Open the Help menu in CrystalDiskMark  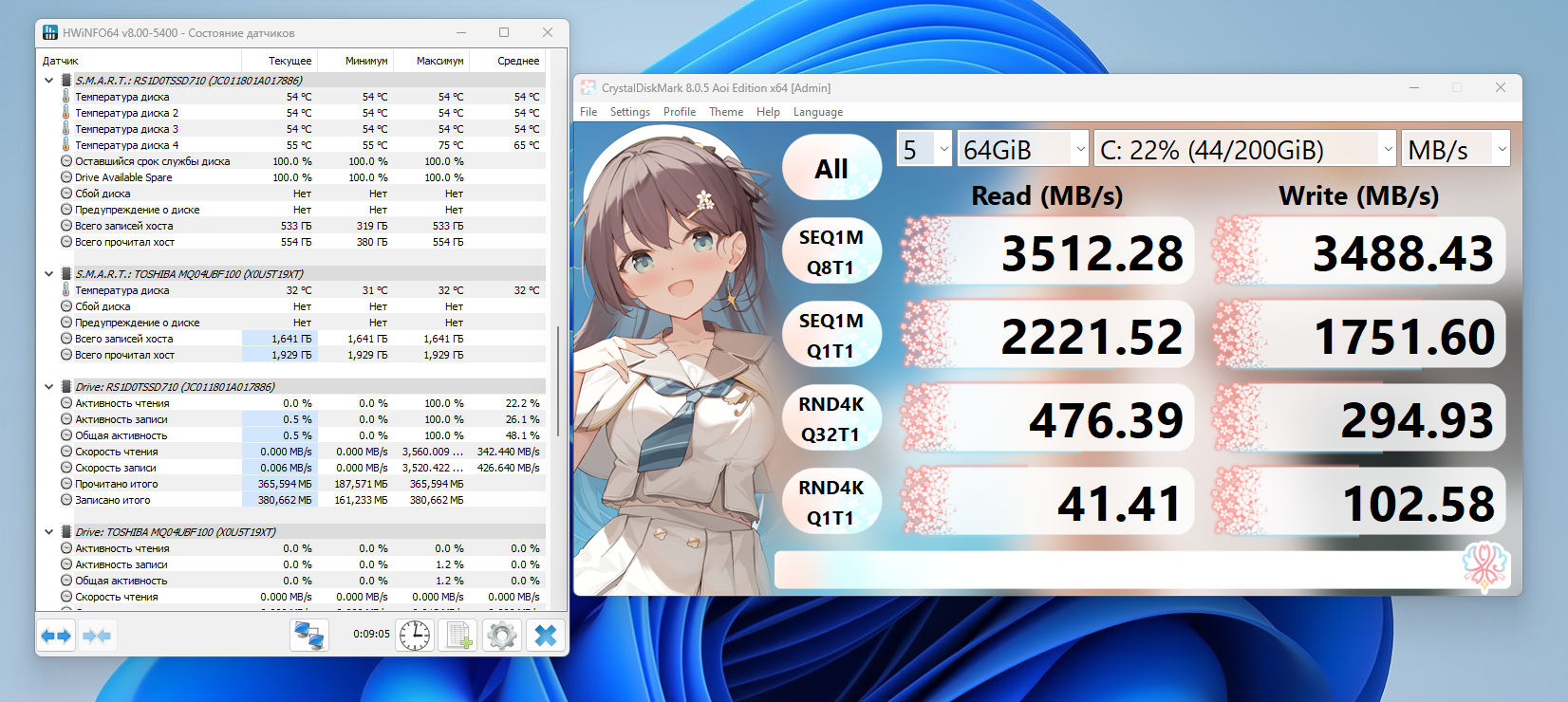(x=768, y=112)
